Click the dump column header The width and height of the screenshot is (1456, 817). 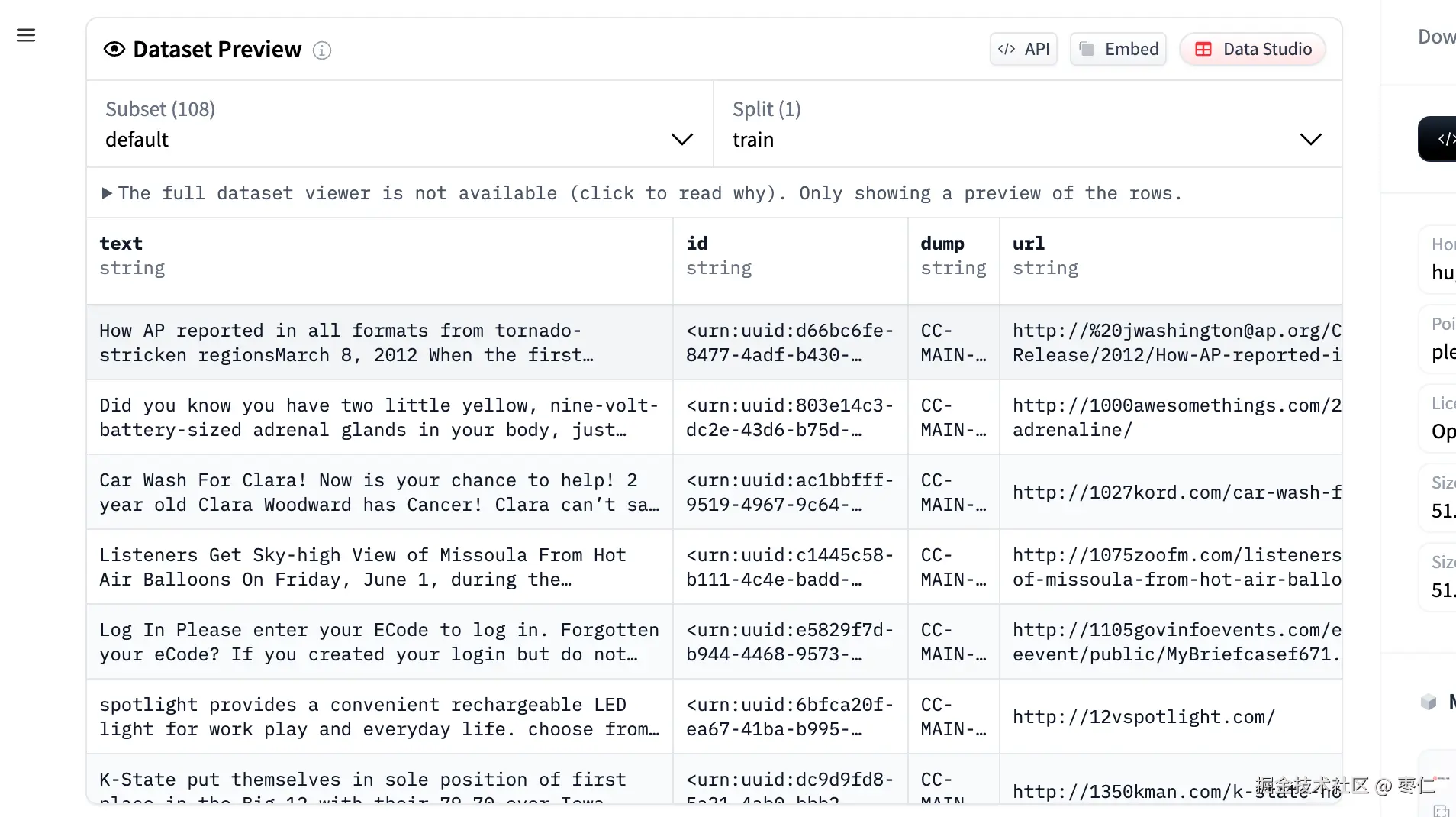click(942, 244)
